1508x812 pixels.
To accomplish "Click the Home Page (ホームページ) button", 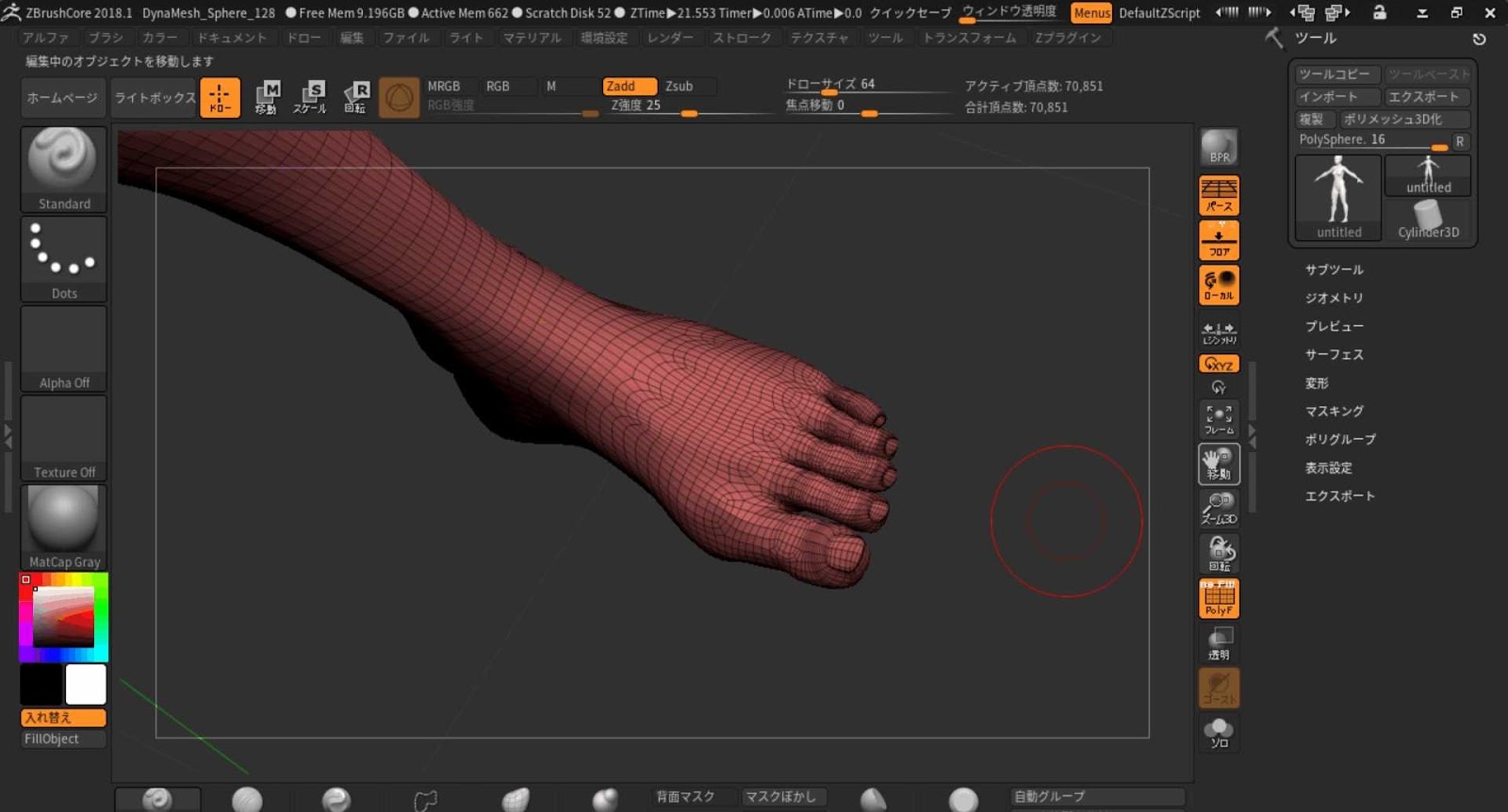I will pyautogui.click(x=62, y=98).
